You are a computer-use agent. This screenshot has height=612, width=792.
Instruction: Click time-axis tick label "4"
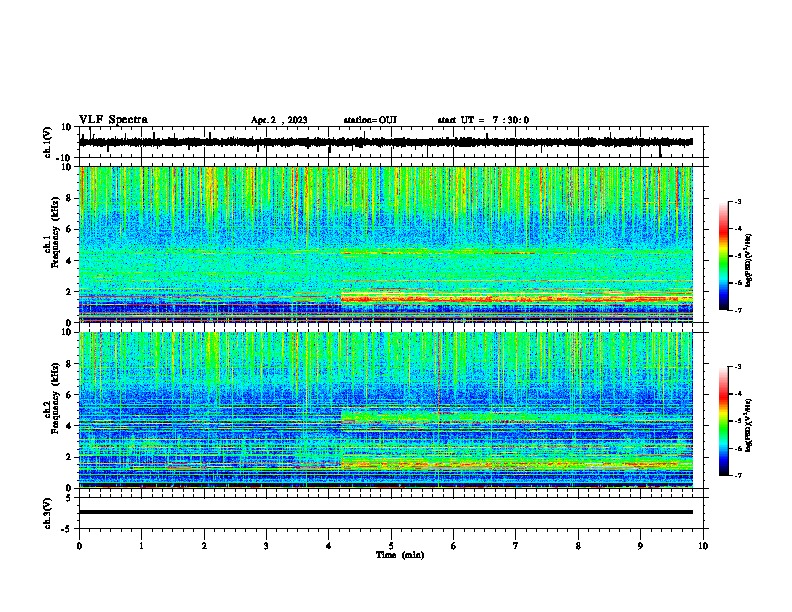[x=328, y=546]
